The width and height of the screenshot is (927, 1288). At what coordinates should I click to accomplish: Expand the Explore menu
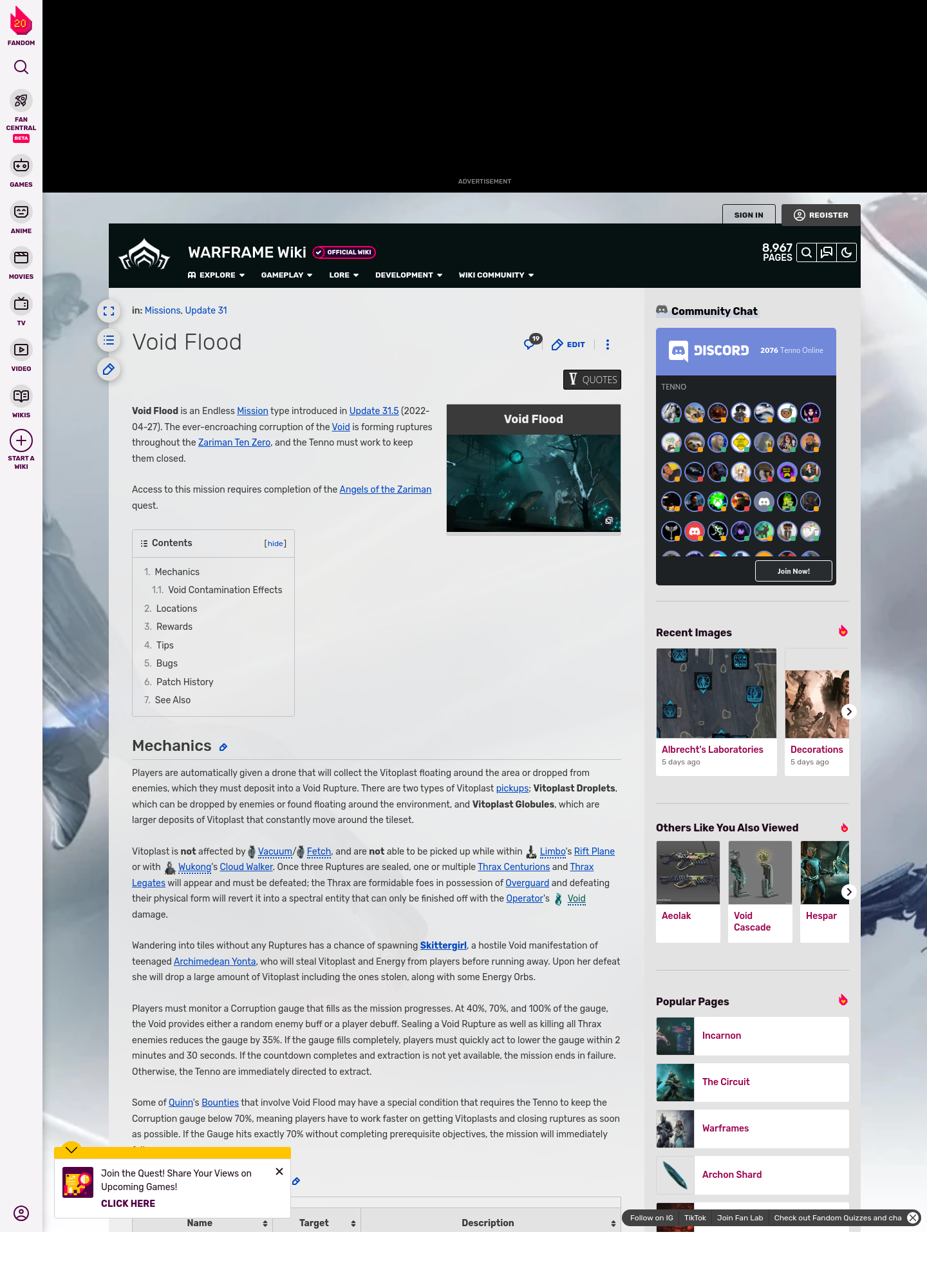click(216, 275)
